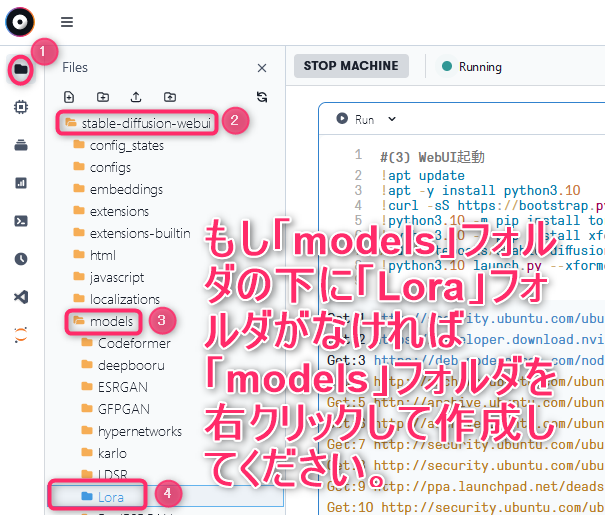
Task: Open the Machine chip sidebar icon
Action: click(x=21, y=107)
